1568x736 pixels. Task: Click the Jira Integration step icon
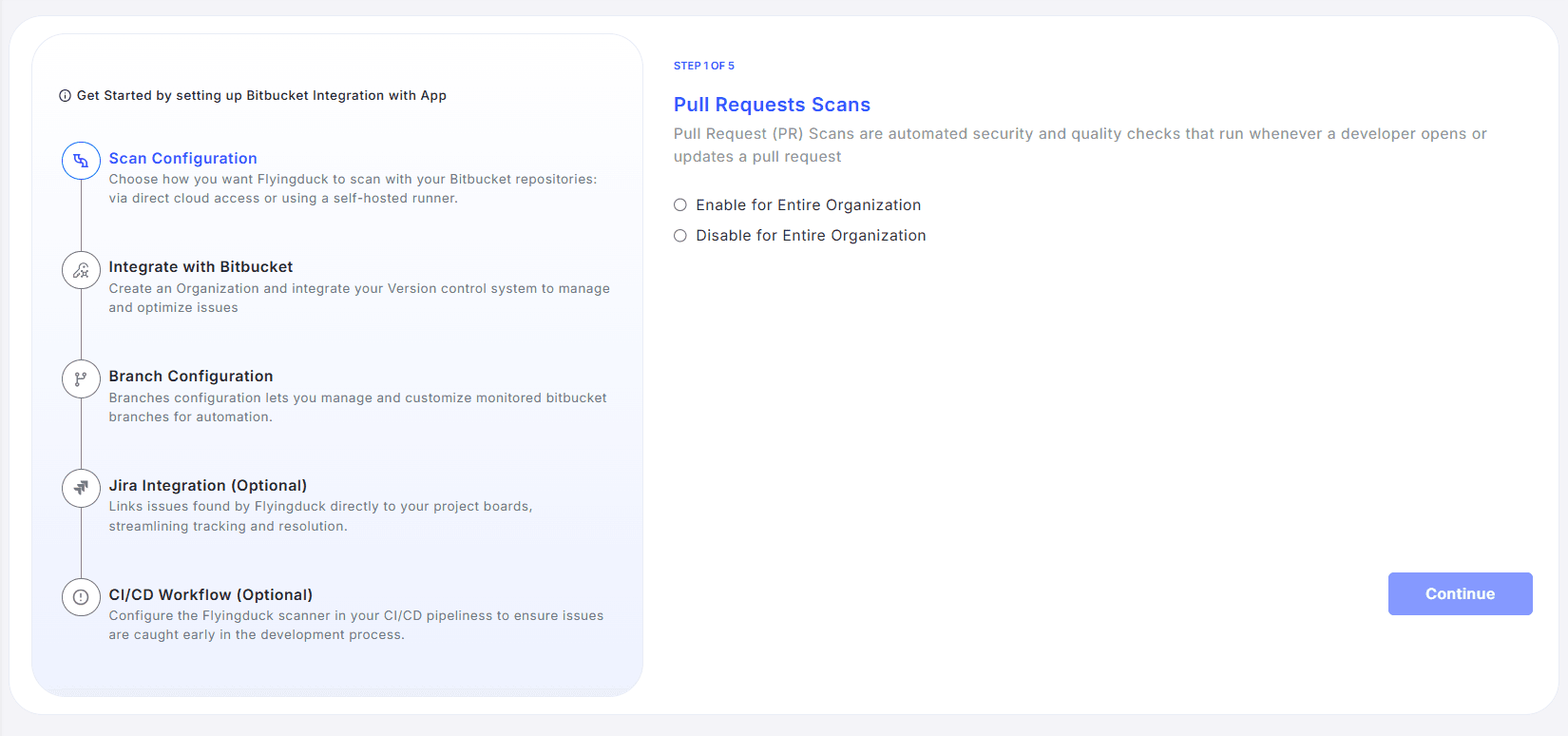tap(81, 488)
